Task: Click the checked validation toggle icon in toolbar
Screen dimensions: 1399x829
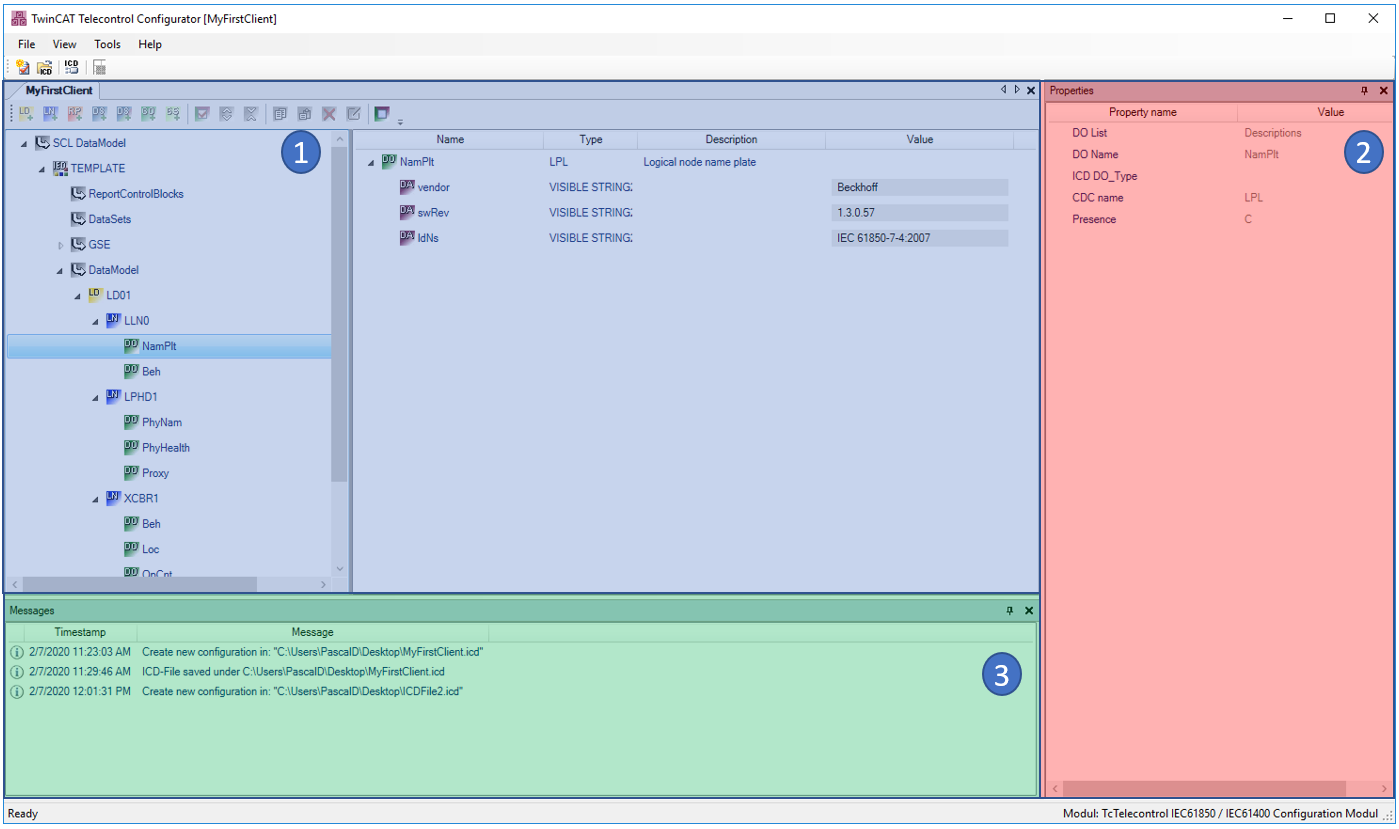Action: tap(203, 113)
